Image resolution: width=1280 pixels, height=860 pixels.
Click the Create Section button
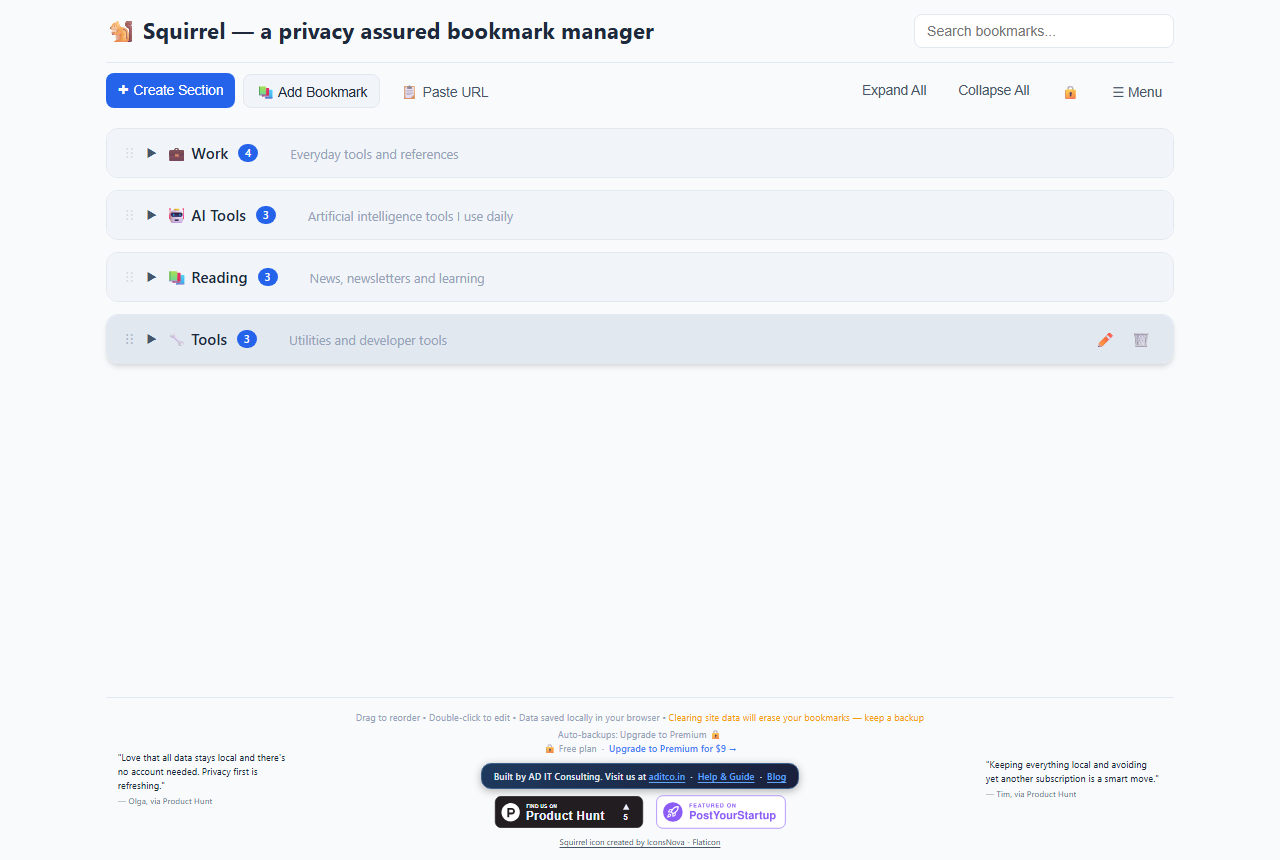[170, 90]
